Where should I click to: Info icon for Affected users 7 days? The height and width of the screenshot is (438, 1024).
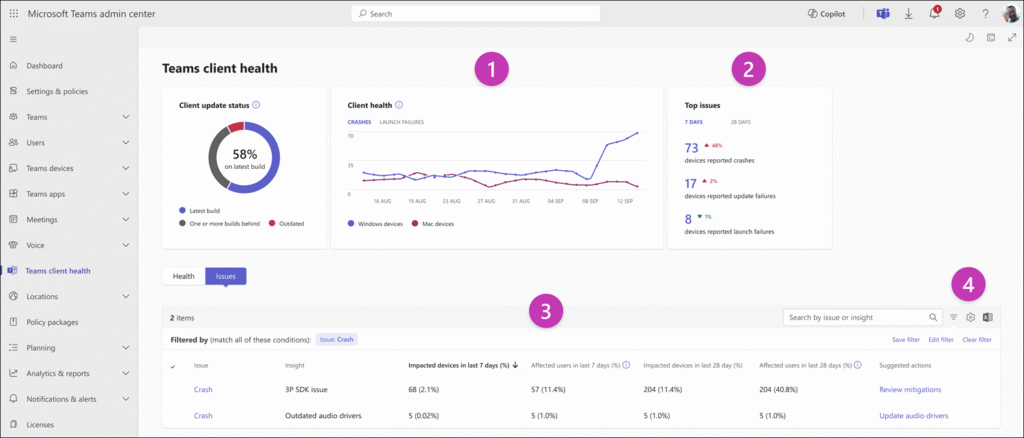pos(626,366)
